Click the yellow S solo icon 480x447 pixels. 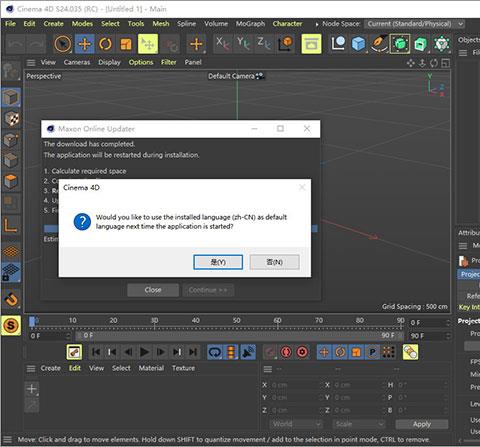(x=11, y=325)
